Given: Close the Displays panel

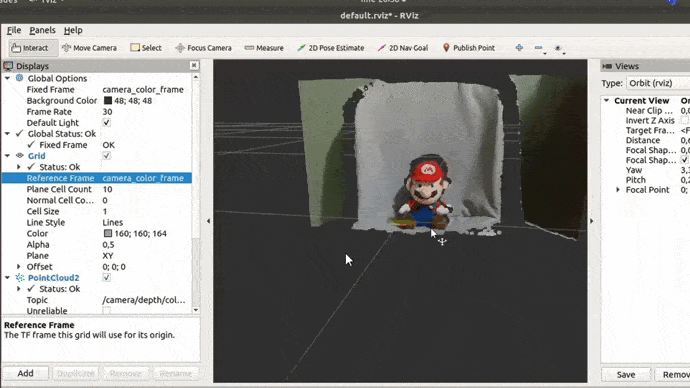Looking at the screenshot, I should [194, 66].
